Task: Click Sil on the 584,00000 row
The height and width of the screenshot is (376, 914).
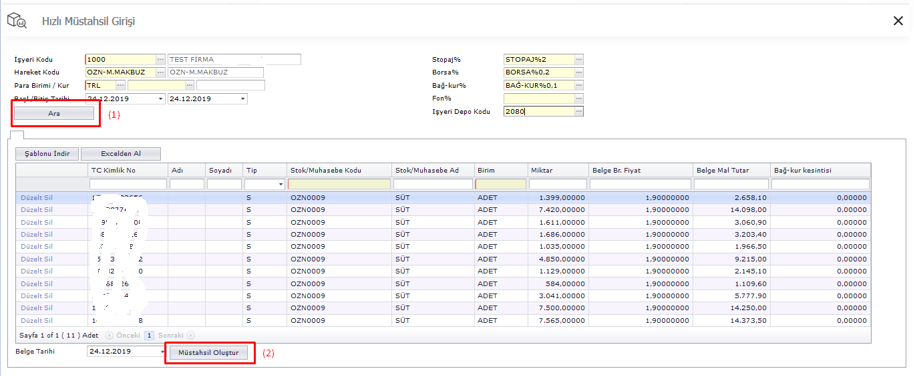Action: (x=49, y=283)
